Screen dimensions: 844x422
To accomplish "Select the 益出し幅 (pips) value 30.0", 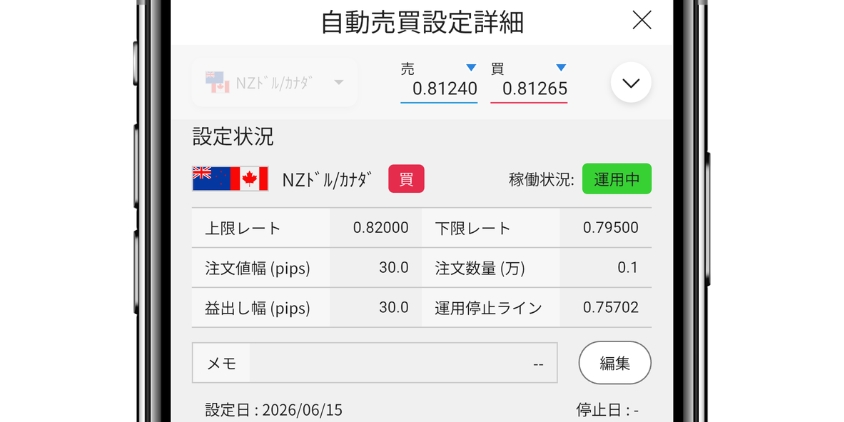I will pos(393,307).
